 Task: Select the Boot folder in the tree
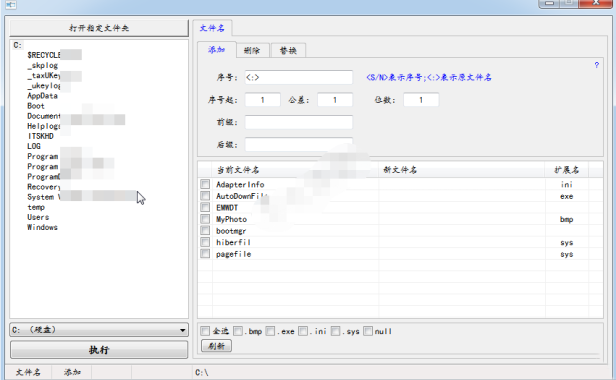click(36, 106)
